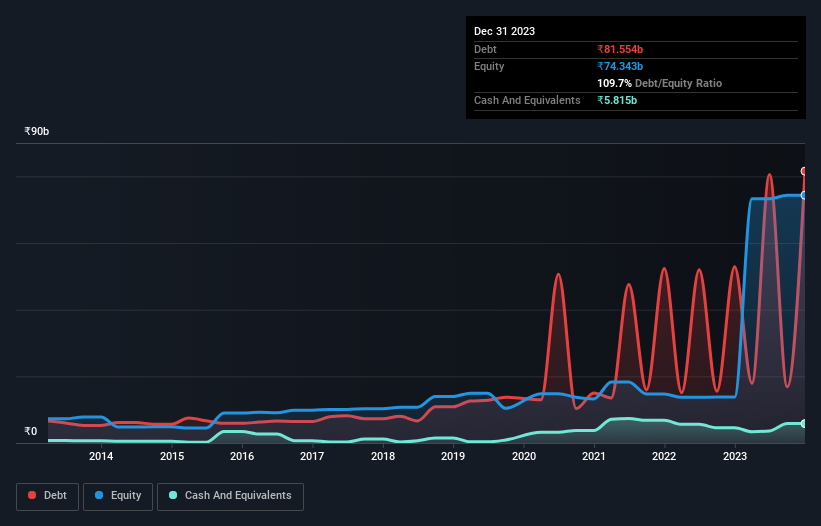Screen dimensions: 821x526
Task: Click the red Debt legend dot
Action: point(32,495)
